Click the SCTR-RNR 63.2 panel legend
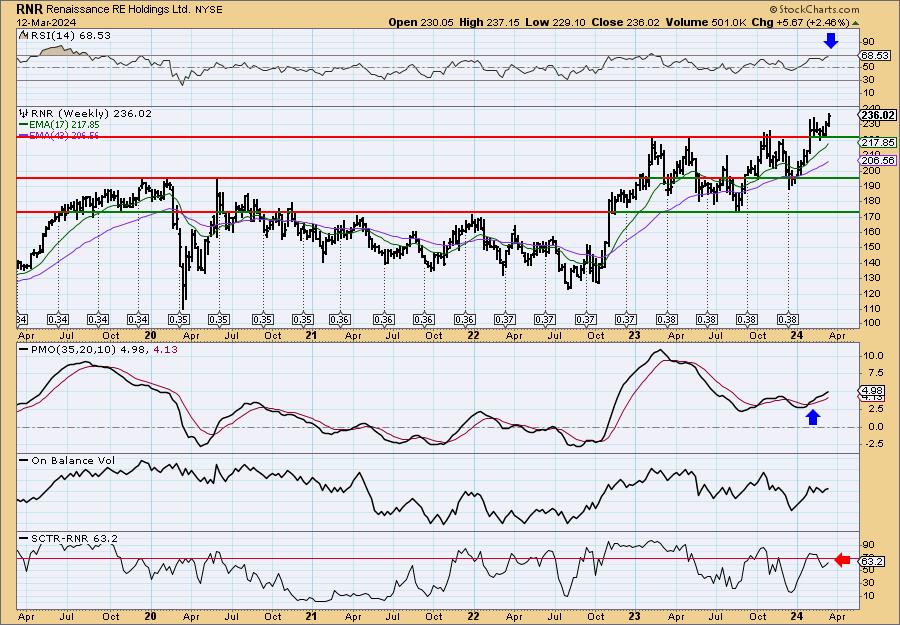900x625 pixels. point(69,538)
